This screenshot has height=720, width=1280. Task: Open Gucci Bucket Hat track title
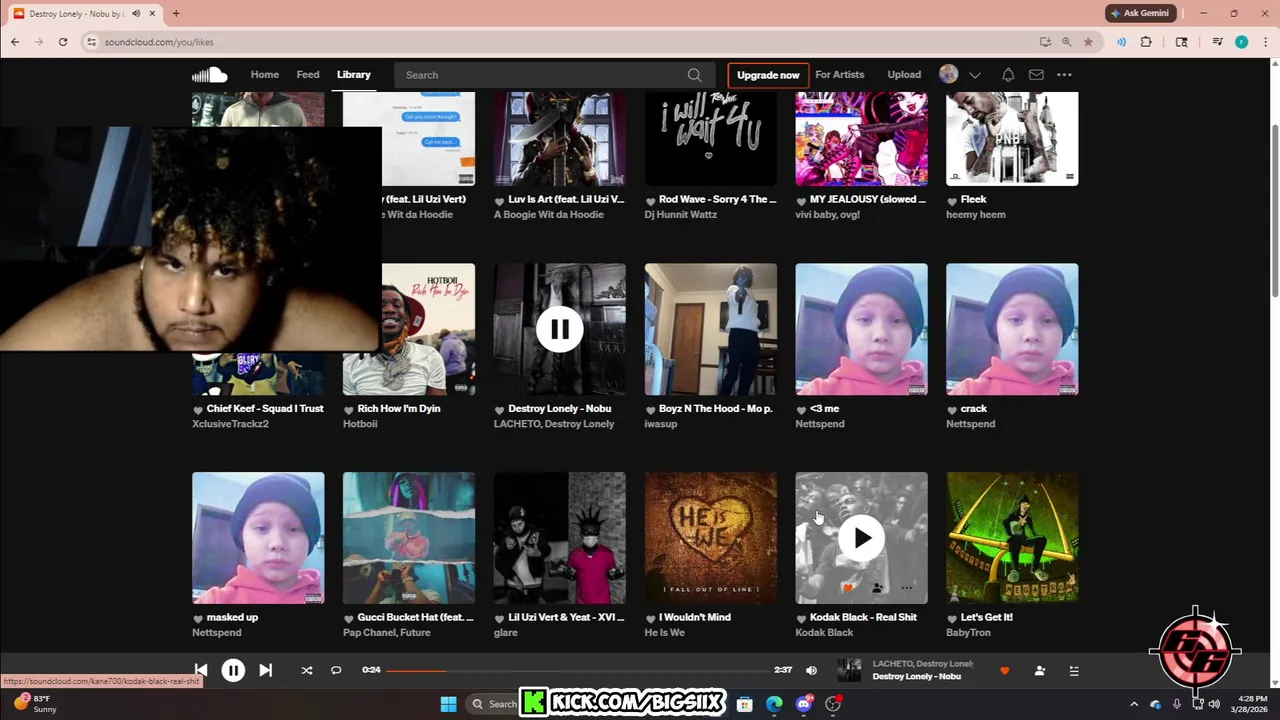coord(415,617)
